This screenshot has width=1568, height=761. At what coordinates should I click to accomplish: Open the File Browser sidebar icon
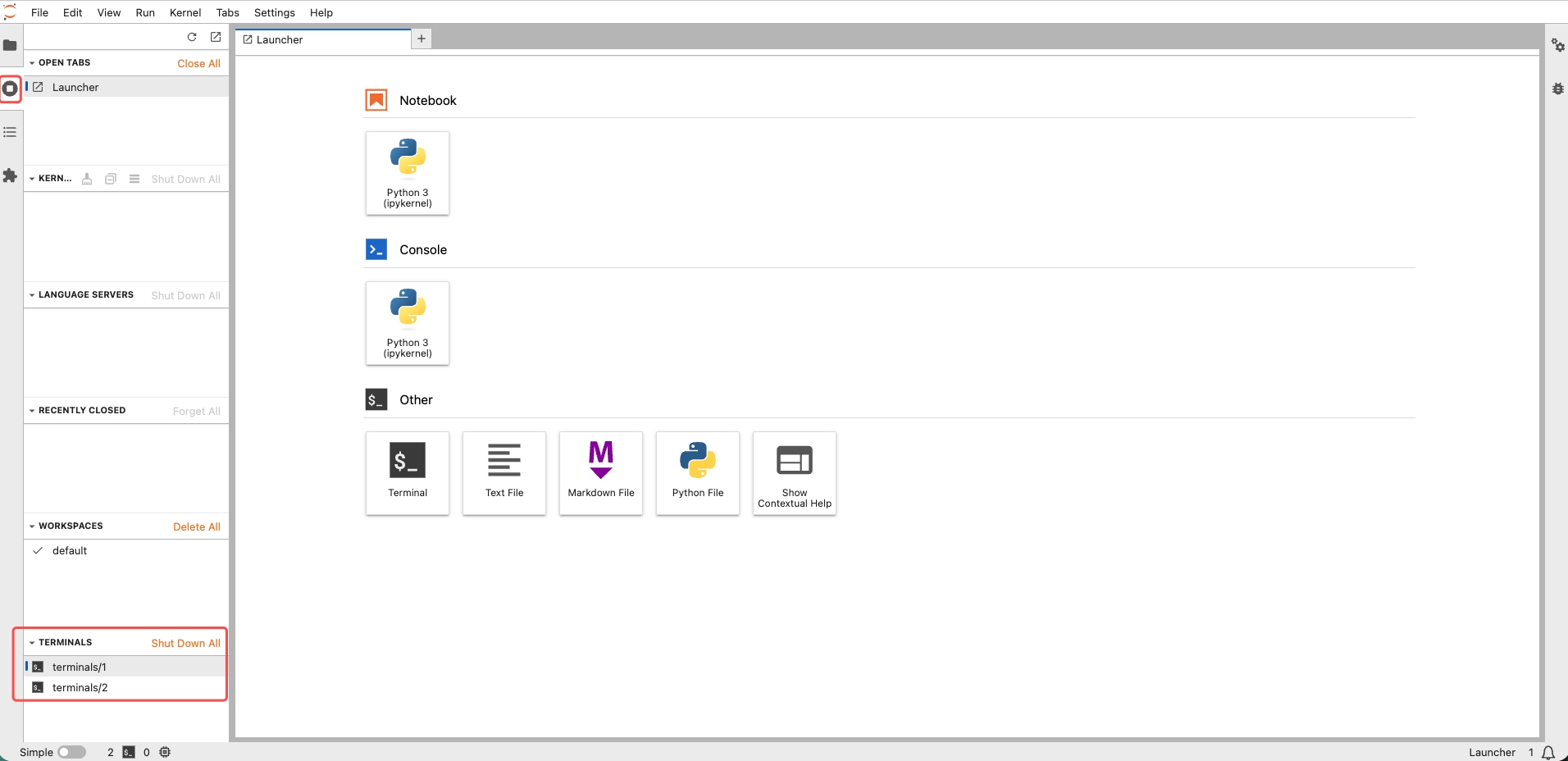(10, 45)
